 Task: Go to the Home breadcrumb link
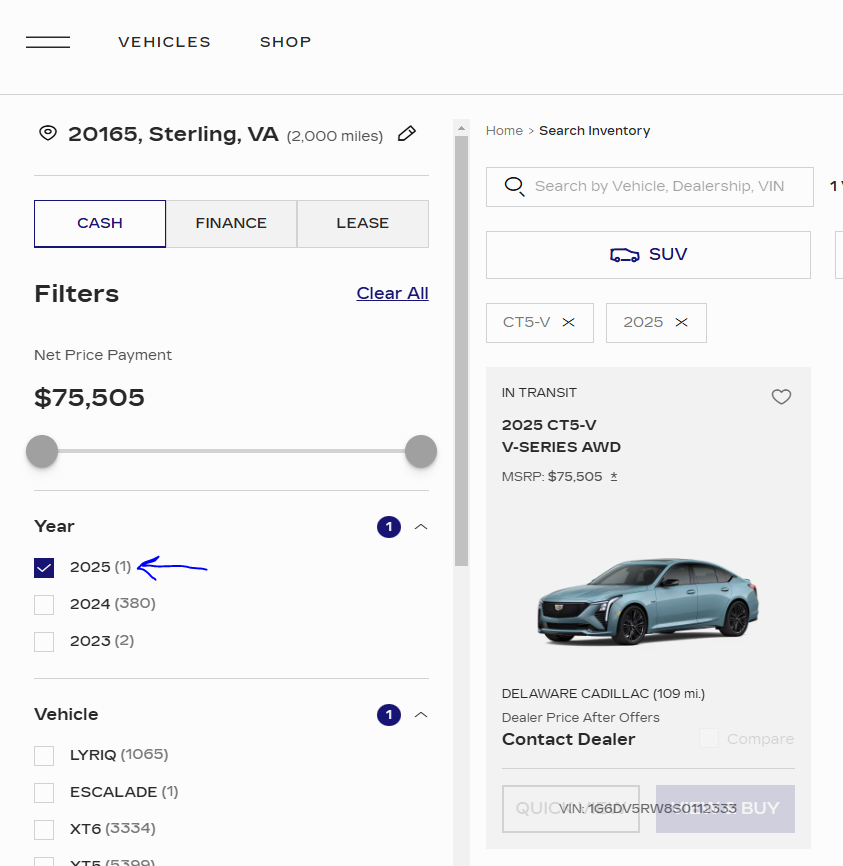click(x=504, y=131)
